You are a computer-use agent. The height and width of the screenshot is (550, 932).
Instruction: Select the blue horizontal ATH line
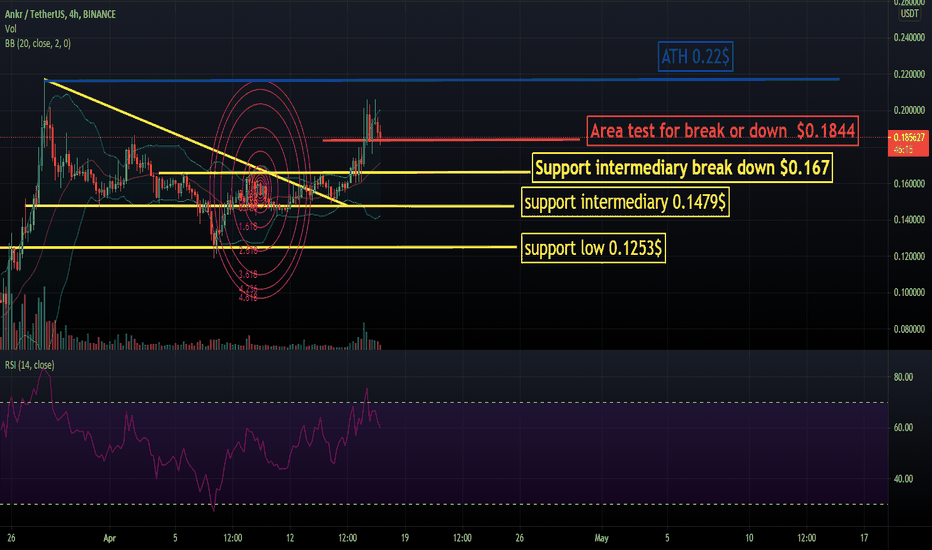(x=443, y=80)
